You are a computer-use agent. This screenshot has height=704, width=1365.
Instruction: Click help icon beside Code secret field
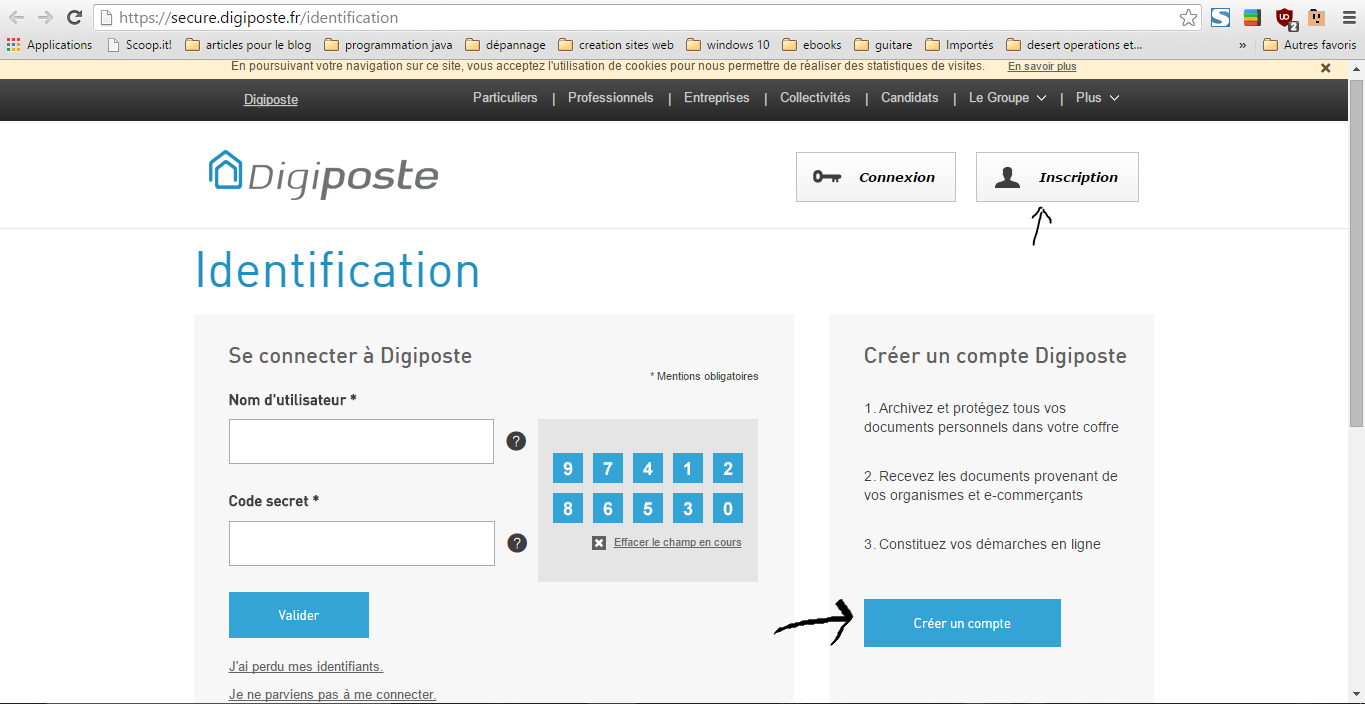tap(517, 543)
